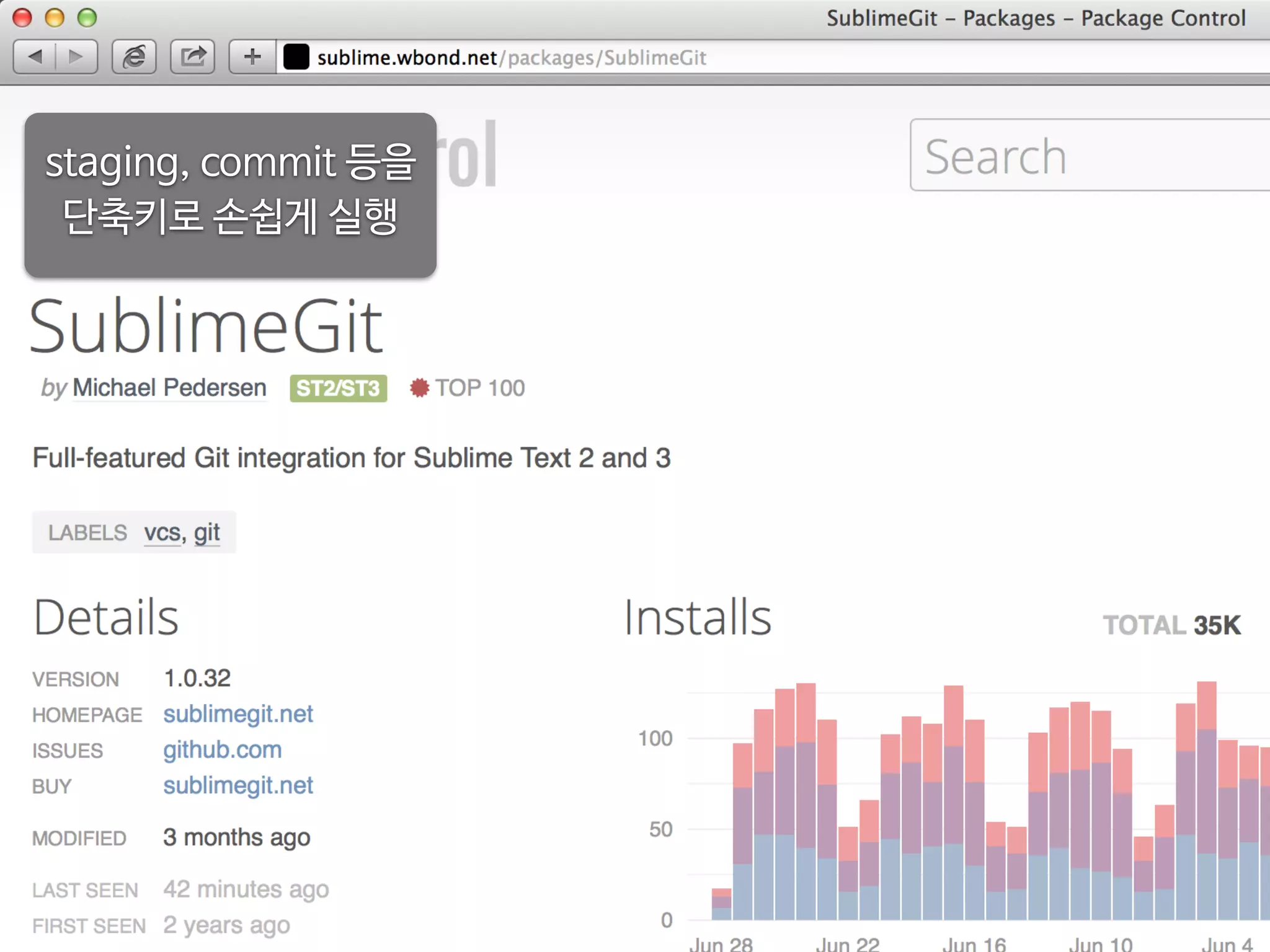Click the TOTAL 35K installs count
The height and width of the screenshot is (952, 1270).
[1172, 625]
